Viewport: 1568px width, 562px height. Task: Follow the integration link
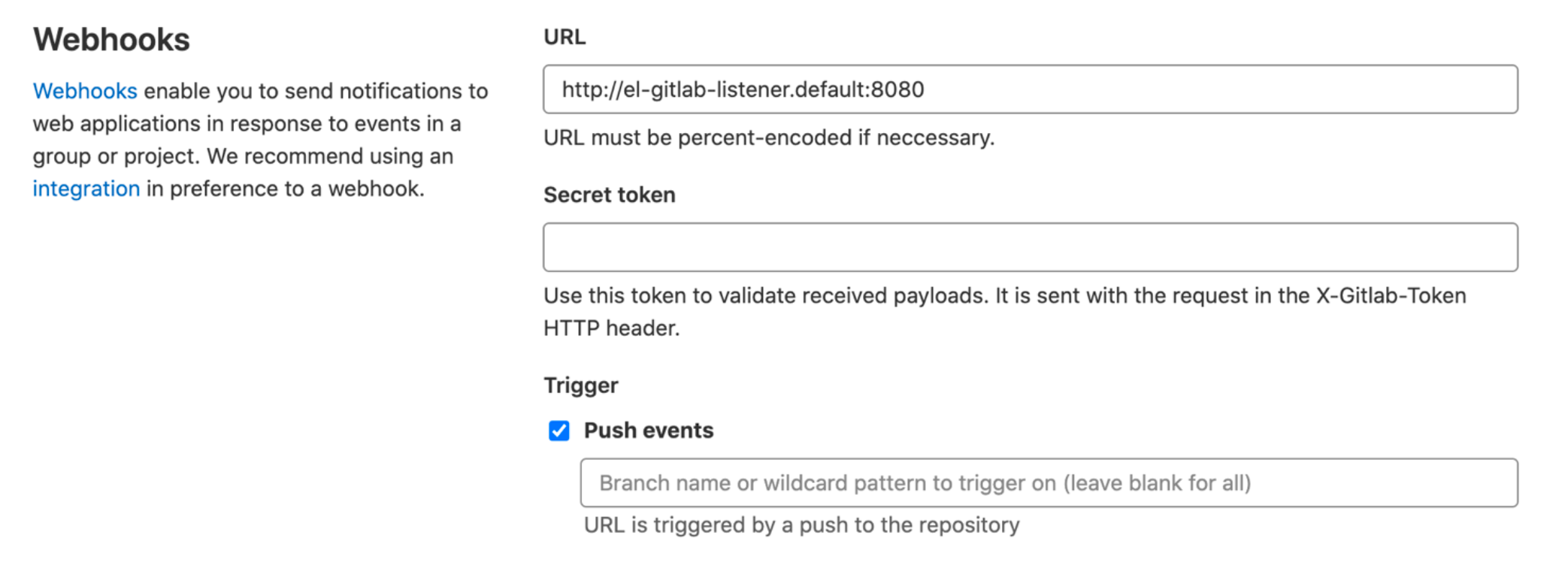[x=86, y=189]
